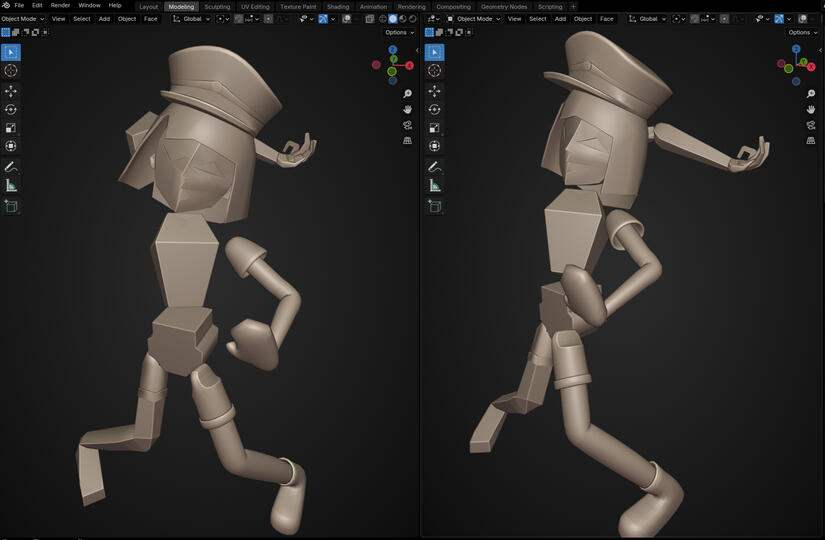
Task: Choose the Rotate tool in right viewport
Action: pos(434,110)
